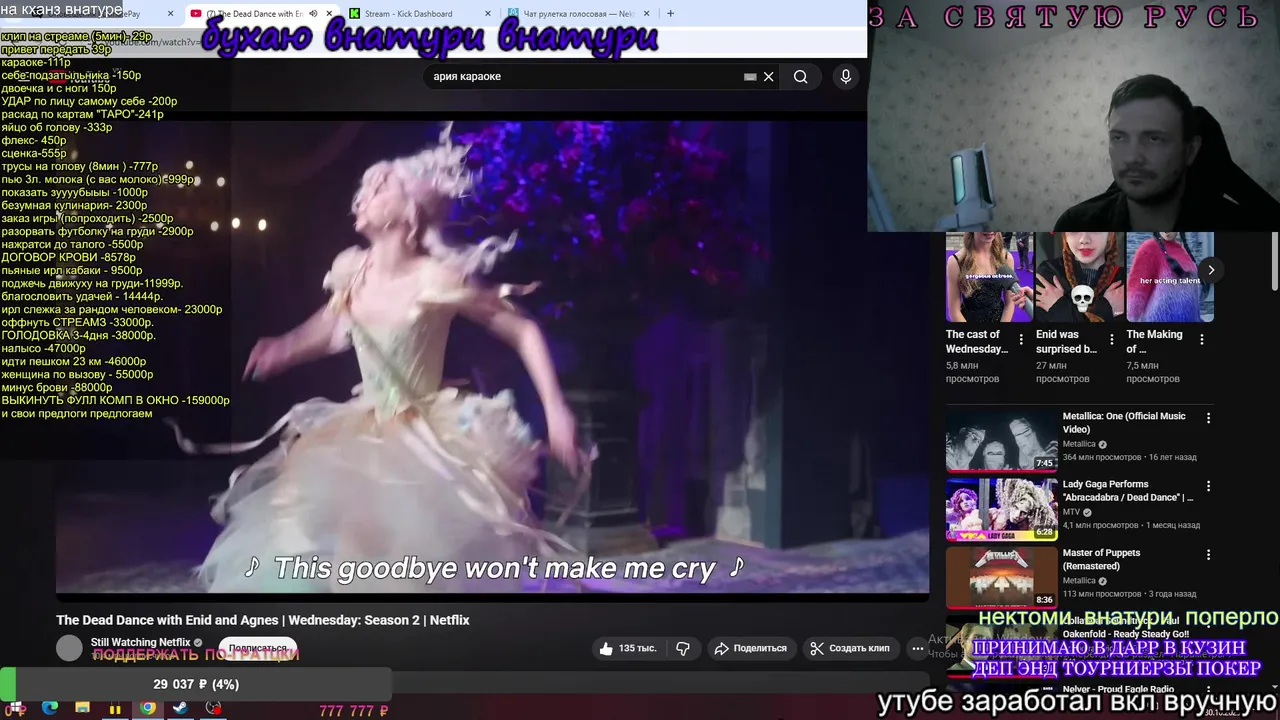The height and width of the screenshot is (720, 1280).
Task: Click the YouTube search magnifier icon
Action: pyautogui.click(x=800, y=77)
